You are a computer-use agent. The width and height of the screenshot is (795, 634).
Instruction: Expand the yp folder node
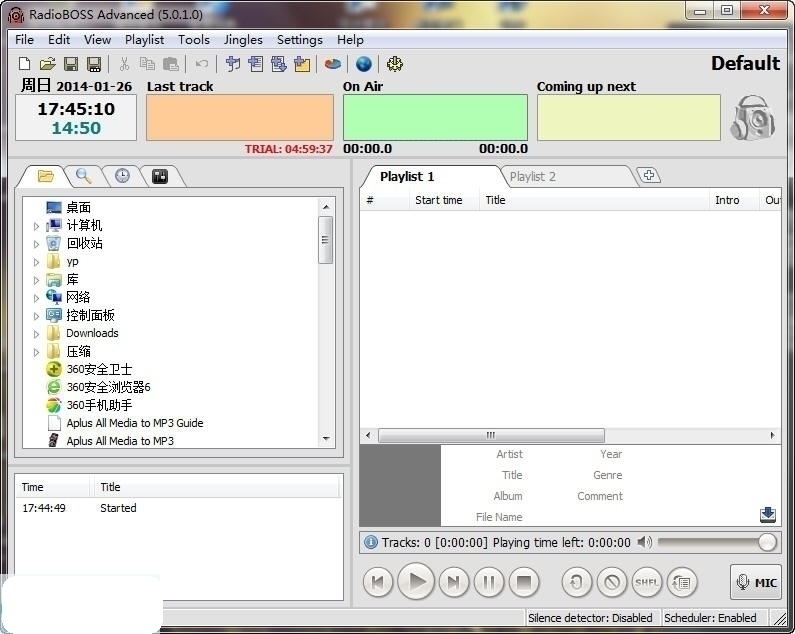click(37, 262)
